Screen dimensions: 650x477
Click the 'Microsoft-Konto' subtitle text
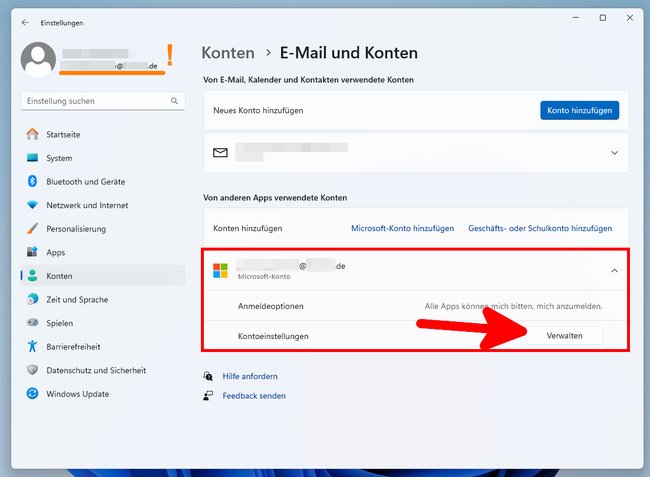[264, 276]
